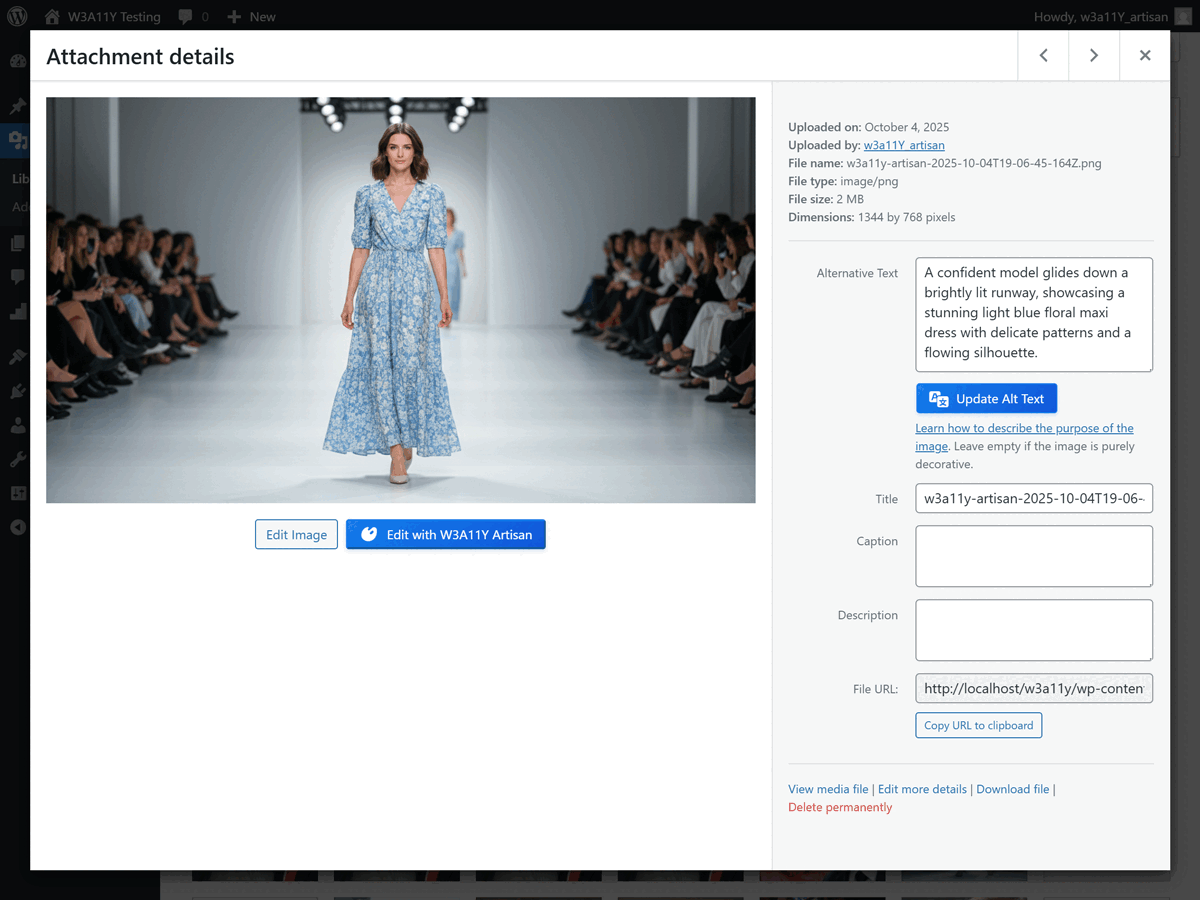This screenshot has height=900, width=1200.
Task: Open the Delete permanently link
Action: pos(840,807)
